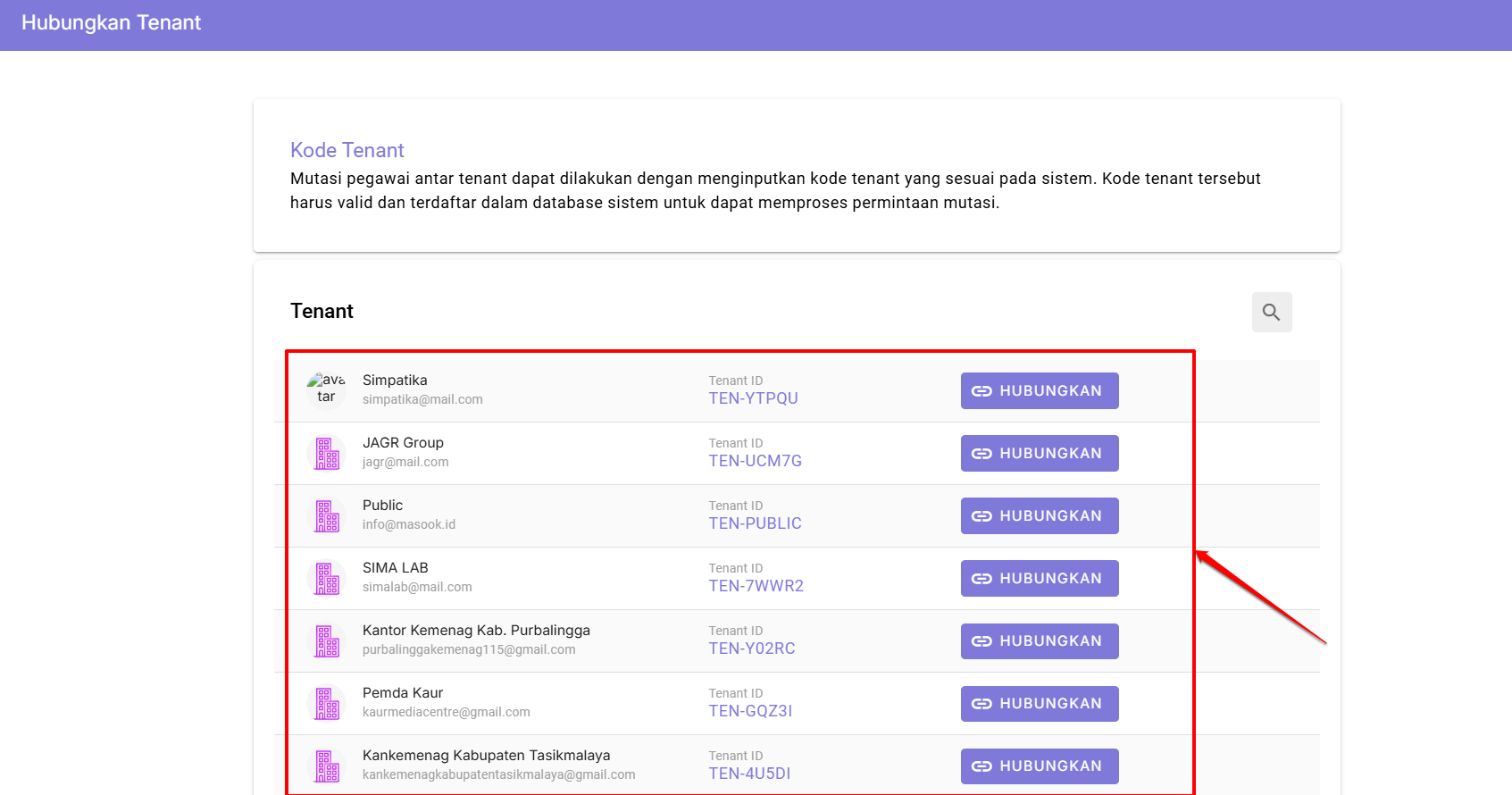Open the tenant search icon

tap(1272, 312)
